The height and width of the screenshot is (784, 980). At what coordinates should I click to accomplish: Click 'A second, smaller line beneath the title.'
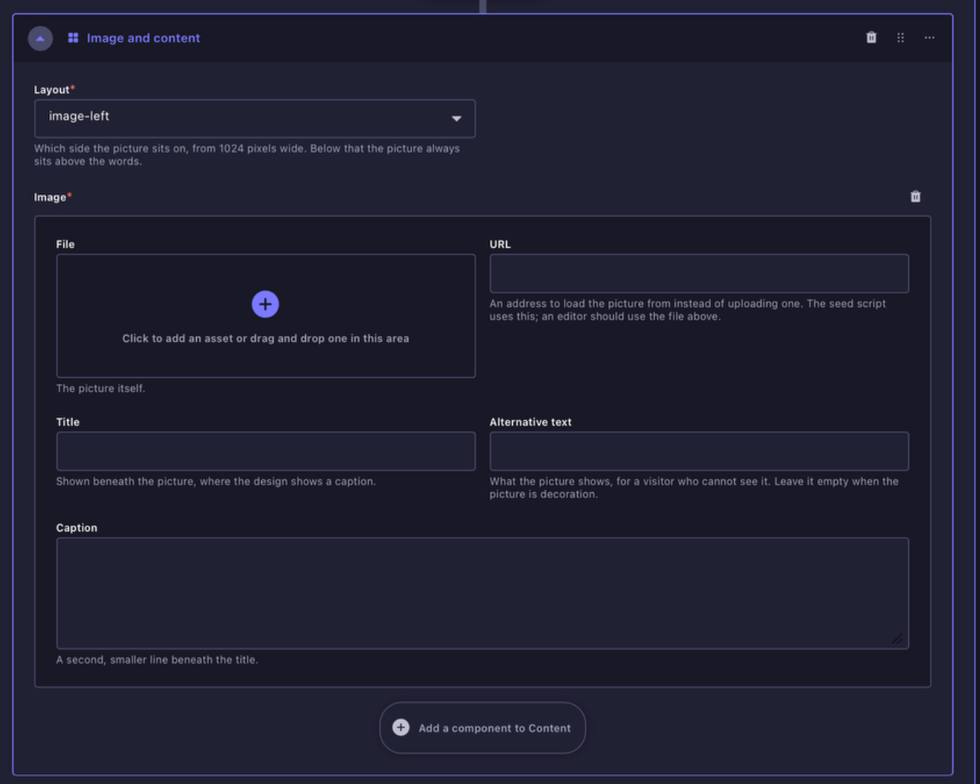tap(157, 660)
